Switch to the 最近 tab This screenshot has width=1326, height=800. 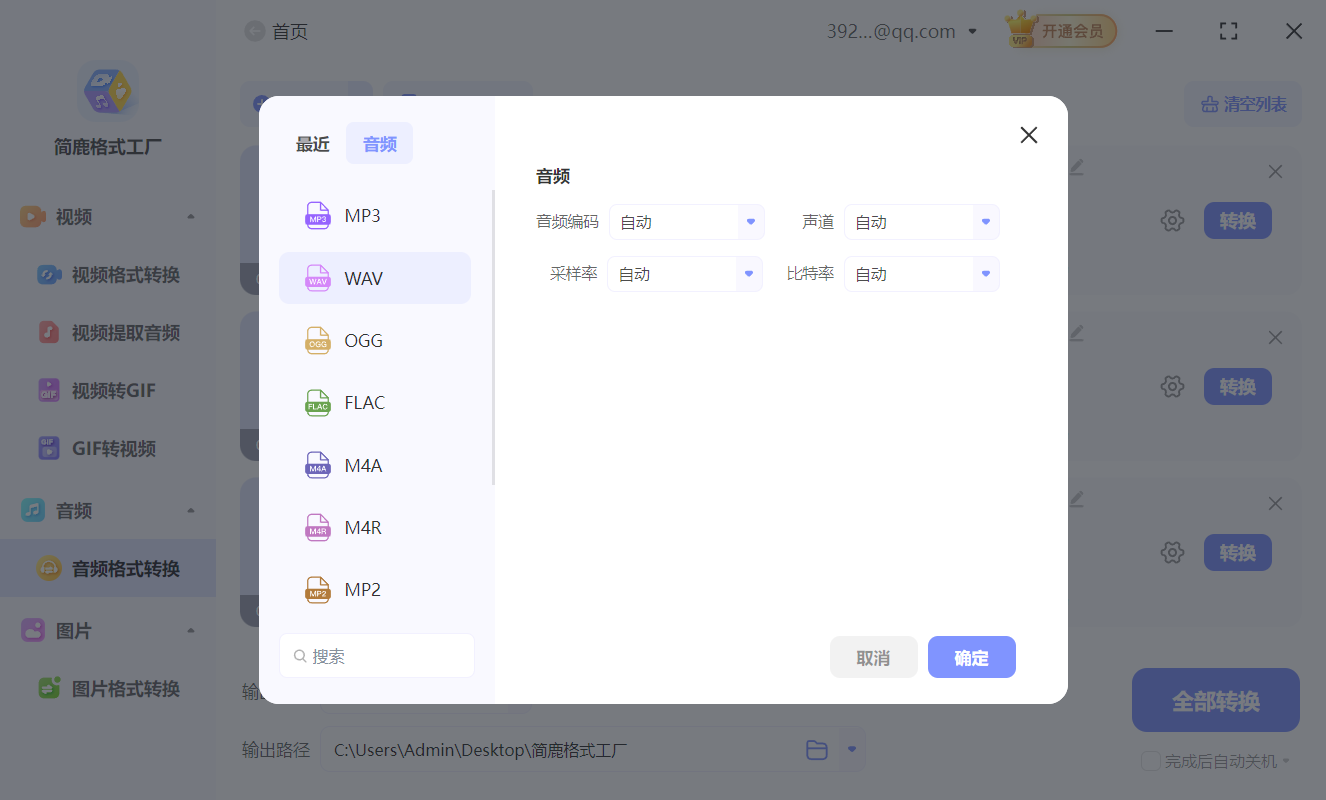313,143
